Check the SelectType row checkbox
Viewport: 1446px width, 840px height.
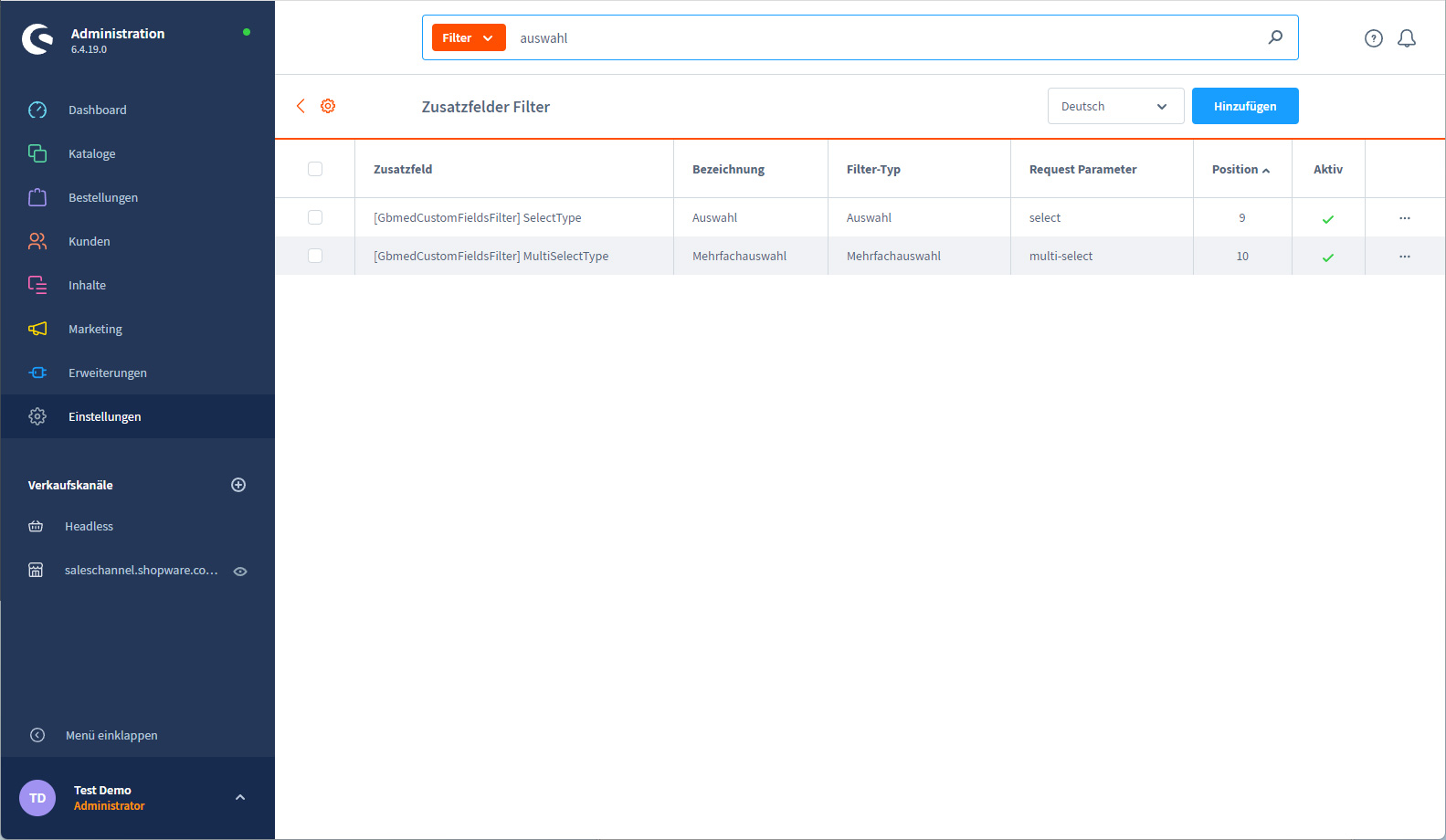[x=315, y=217]
